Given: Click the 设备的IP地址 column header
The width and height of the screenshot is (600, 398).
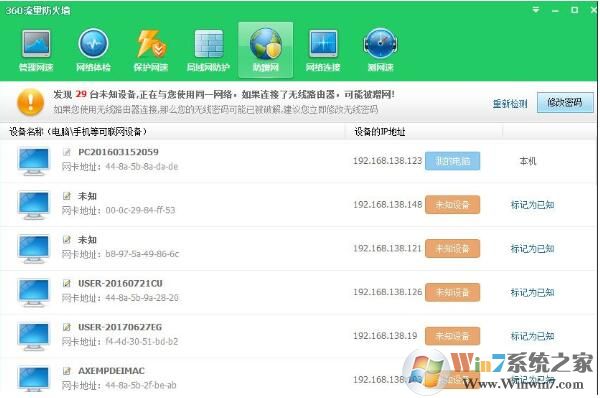Looking at the screenshot, I should (x=380, y=132).
